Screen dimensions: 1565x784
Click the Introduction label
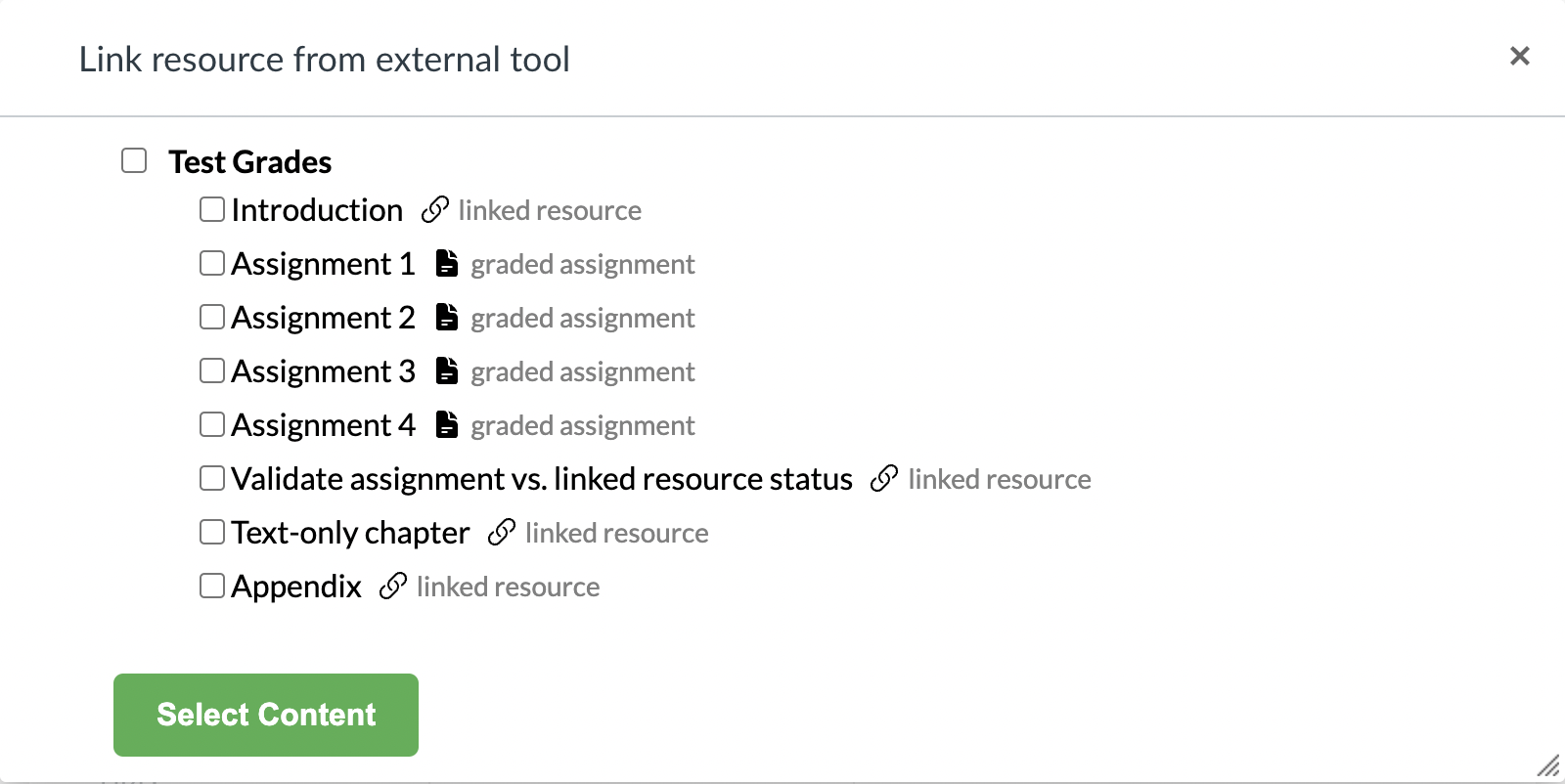(317, 210)
